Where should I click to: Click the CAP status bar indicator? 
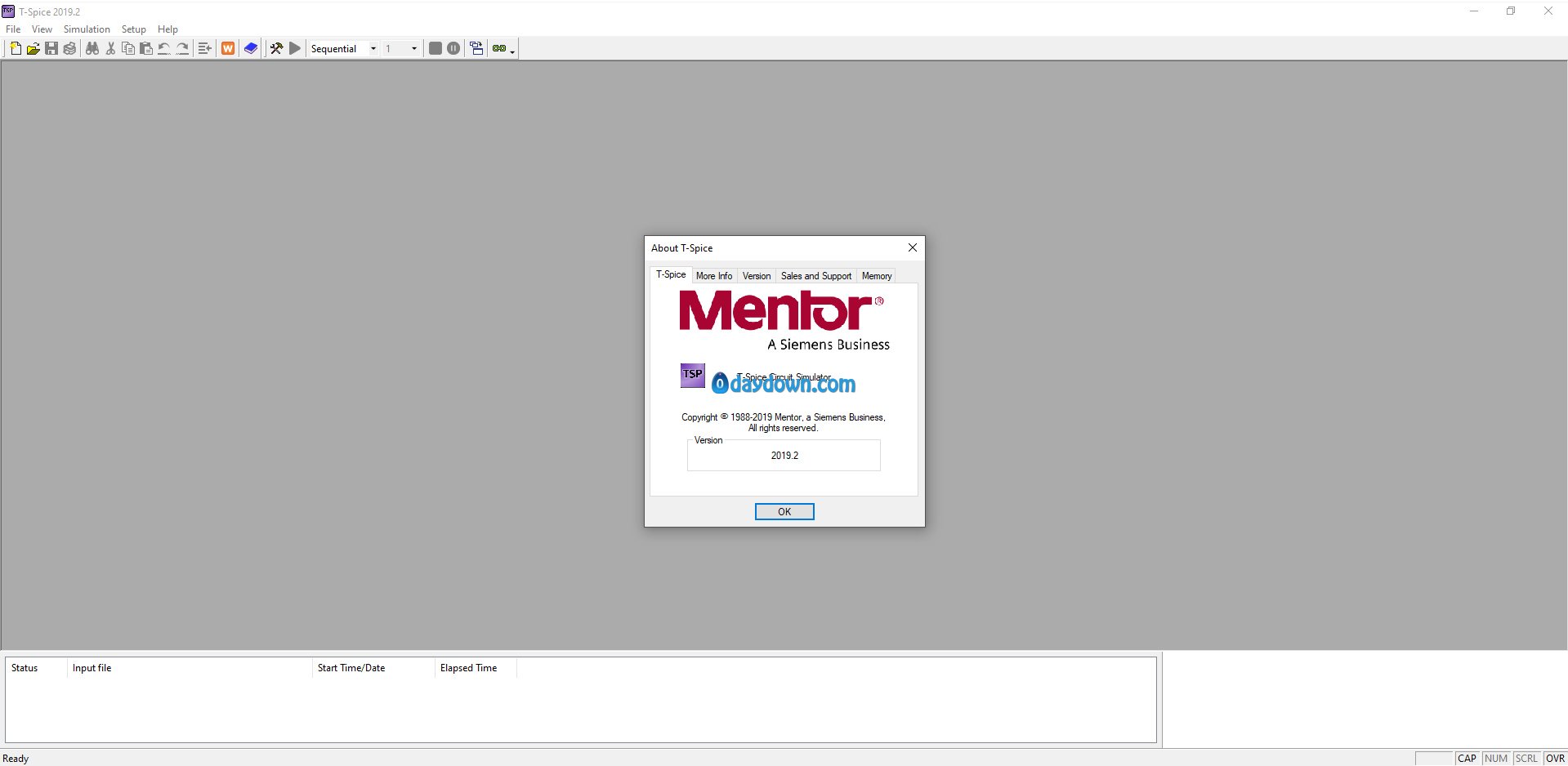point(1467,759)
